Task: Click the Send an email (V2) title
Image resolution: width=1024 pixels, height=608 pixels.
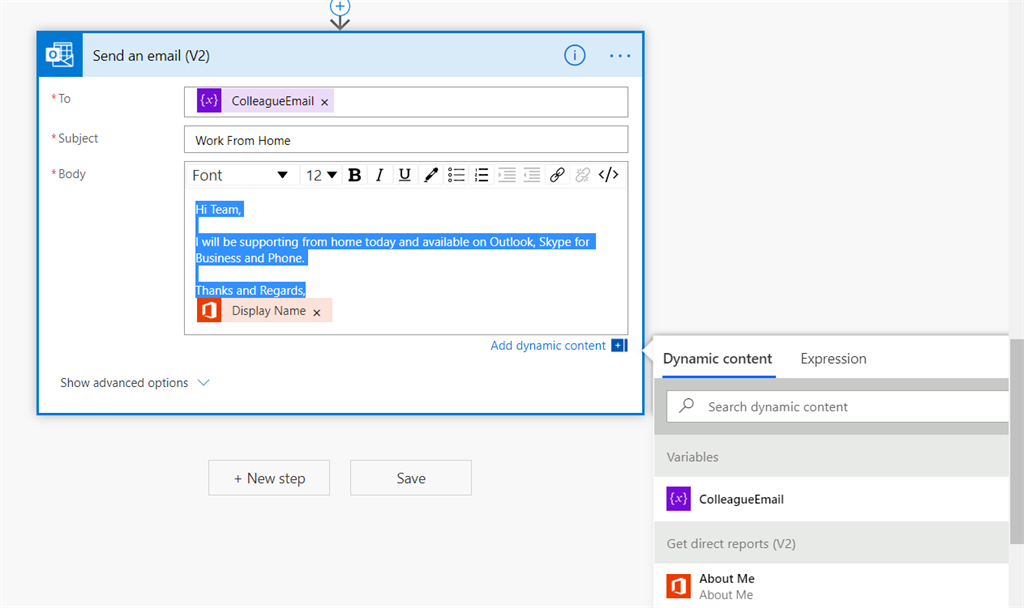Action: click(151, 56)
